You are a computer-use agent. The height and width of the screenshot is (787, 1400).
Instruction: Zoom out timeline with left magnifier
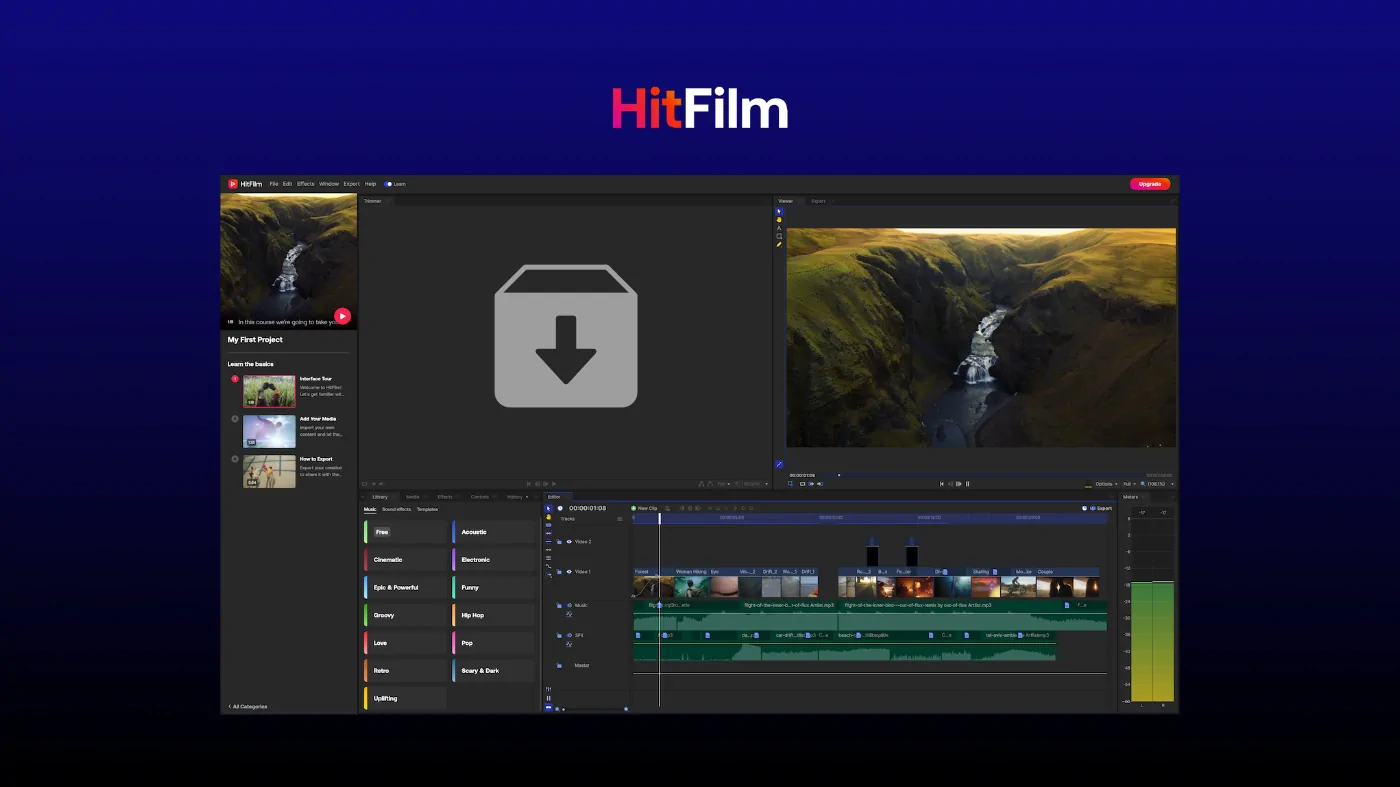point(557,709)
